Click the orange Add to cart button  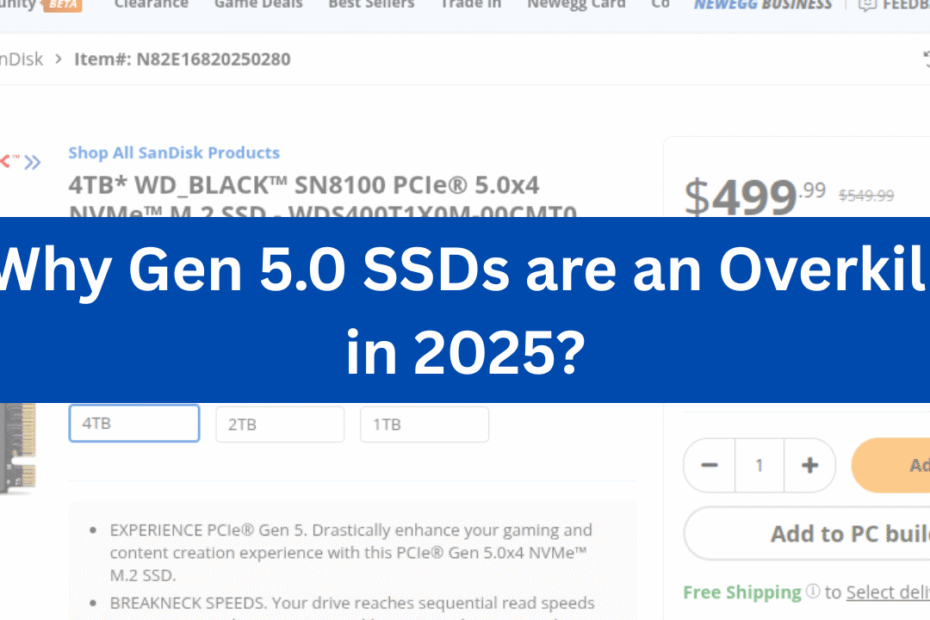890,465
